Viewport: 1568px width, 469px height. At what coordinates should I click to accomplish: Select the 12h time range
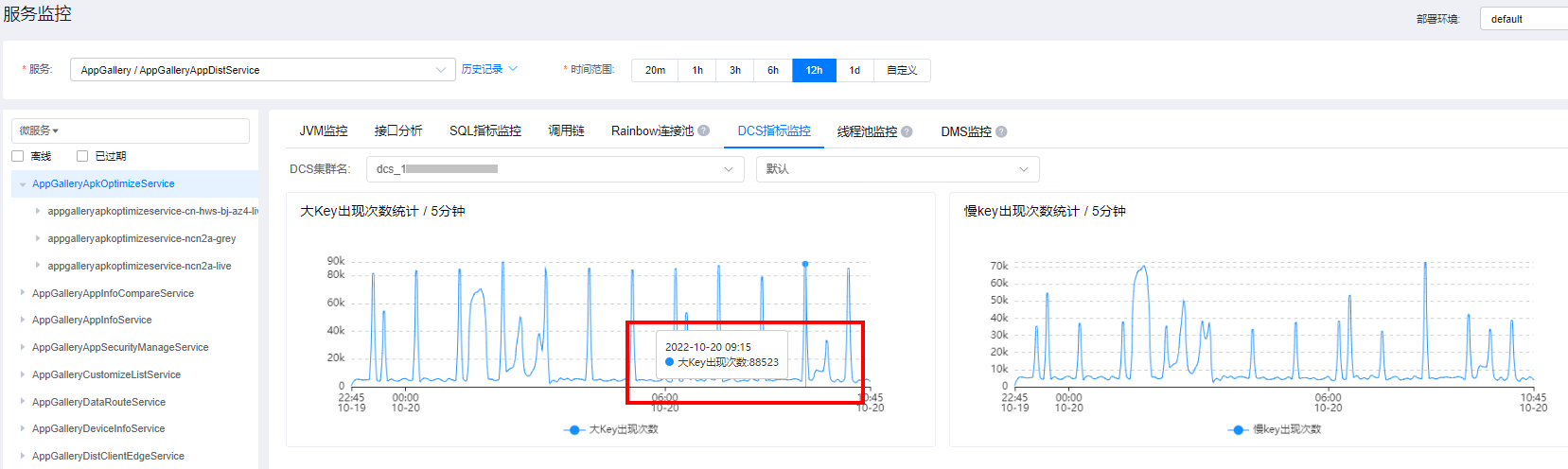(x=814, y=70)
